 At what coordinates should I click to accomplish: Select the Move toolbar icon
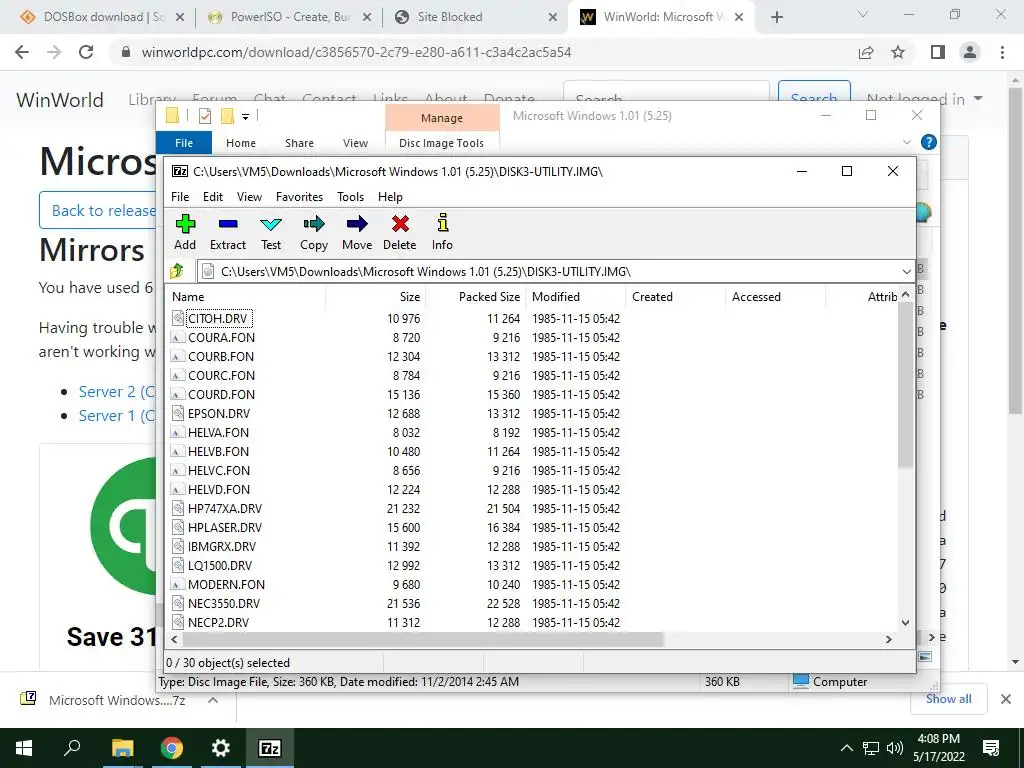(357, 232)
